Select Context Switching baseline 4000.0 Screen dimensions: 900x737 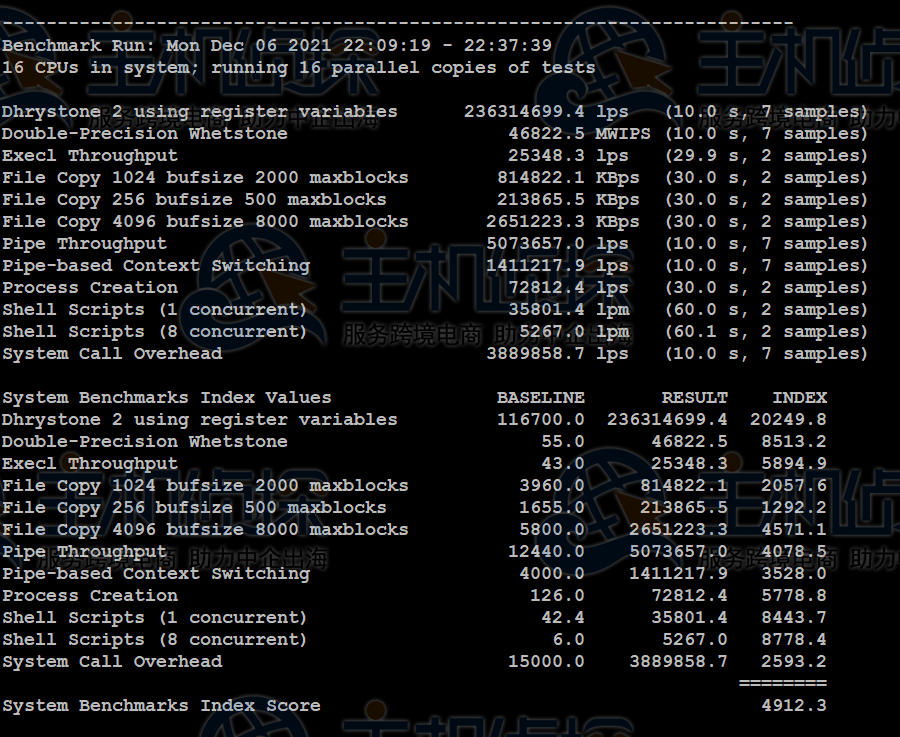pos(552,573)
